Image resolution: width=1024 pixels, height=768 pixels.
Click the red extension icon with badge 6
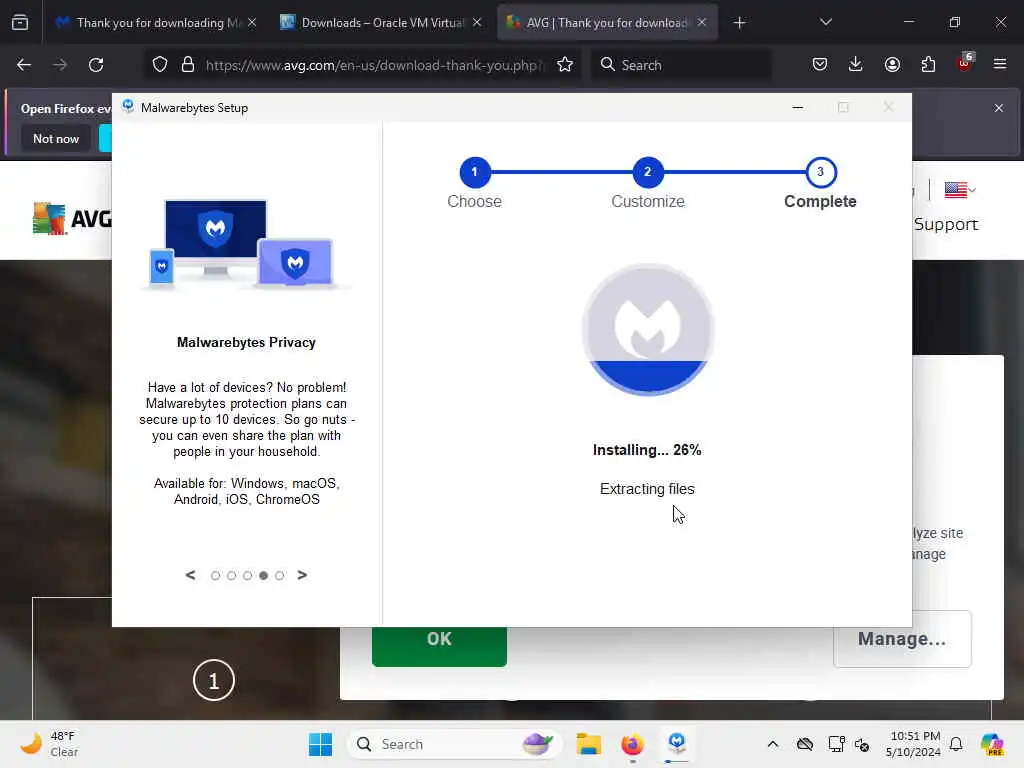pos(965,63)
